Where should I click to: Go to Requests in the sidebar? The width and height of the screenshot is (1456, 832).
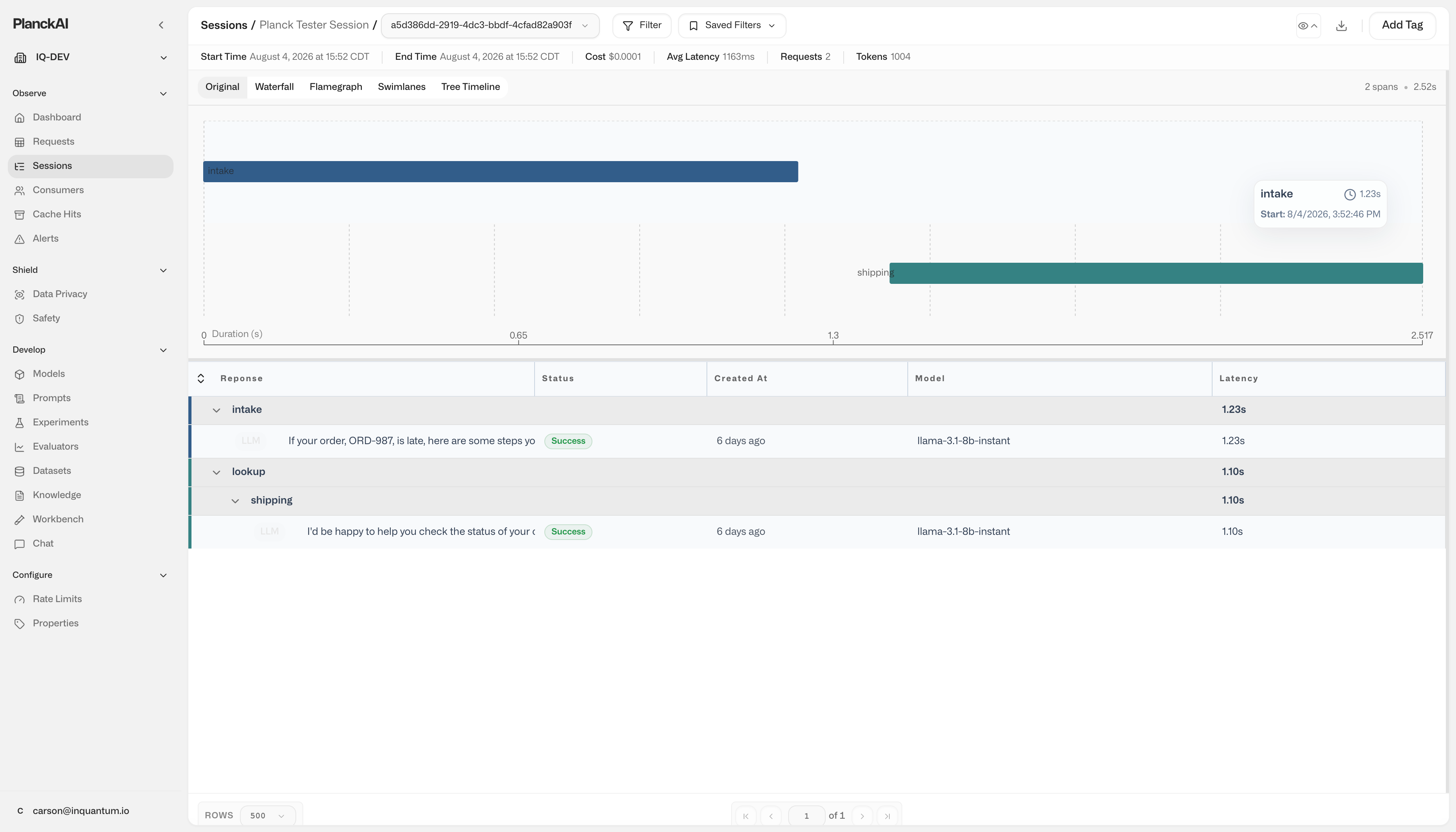pos(91,142)
